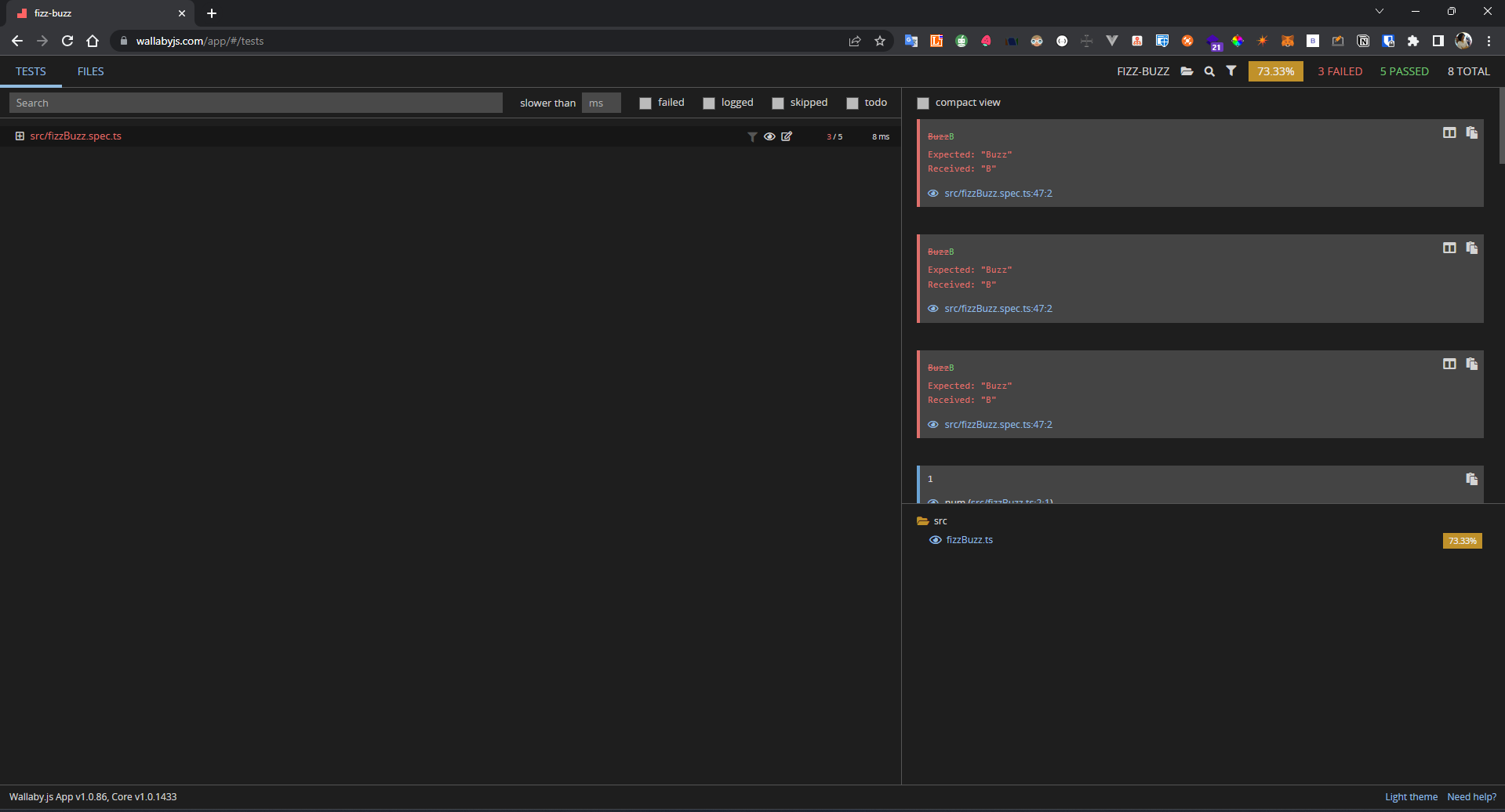Click the funnel icon on fizzBuzz.spec.ts row
Screen dimensions: 1505x812
point(752,136)
